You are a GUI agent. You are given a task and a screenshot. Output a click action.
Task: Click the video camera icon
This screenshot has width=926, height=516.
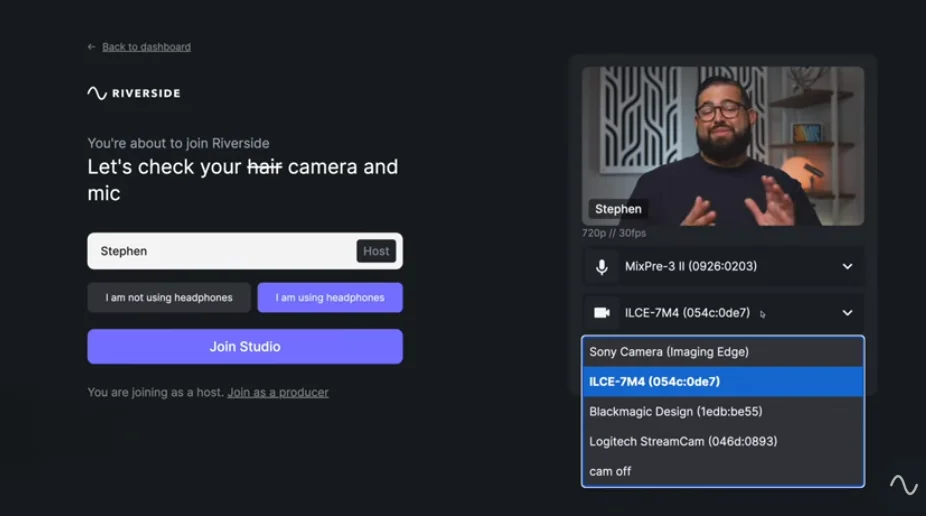tap(601, 313)
